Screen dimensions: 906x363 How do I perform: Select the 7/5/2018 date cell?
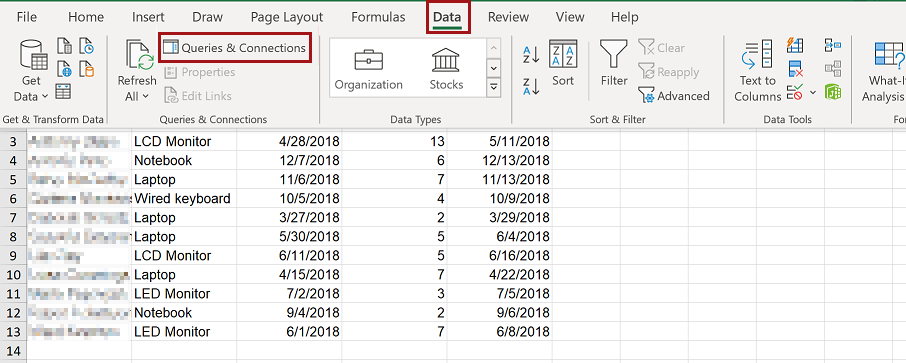[x=499, y=294]
